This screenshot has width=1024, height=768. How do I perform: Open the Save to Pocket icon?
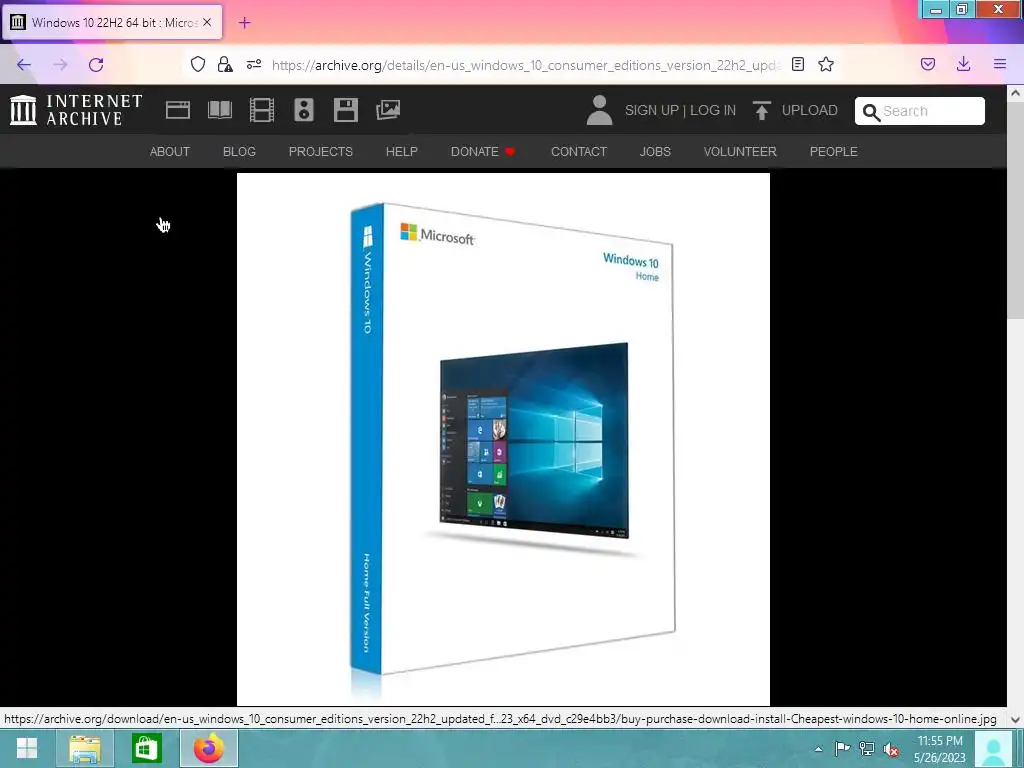[x=928, y=64]
